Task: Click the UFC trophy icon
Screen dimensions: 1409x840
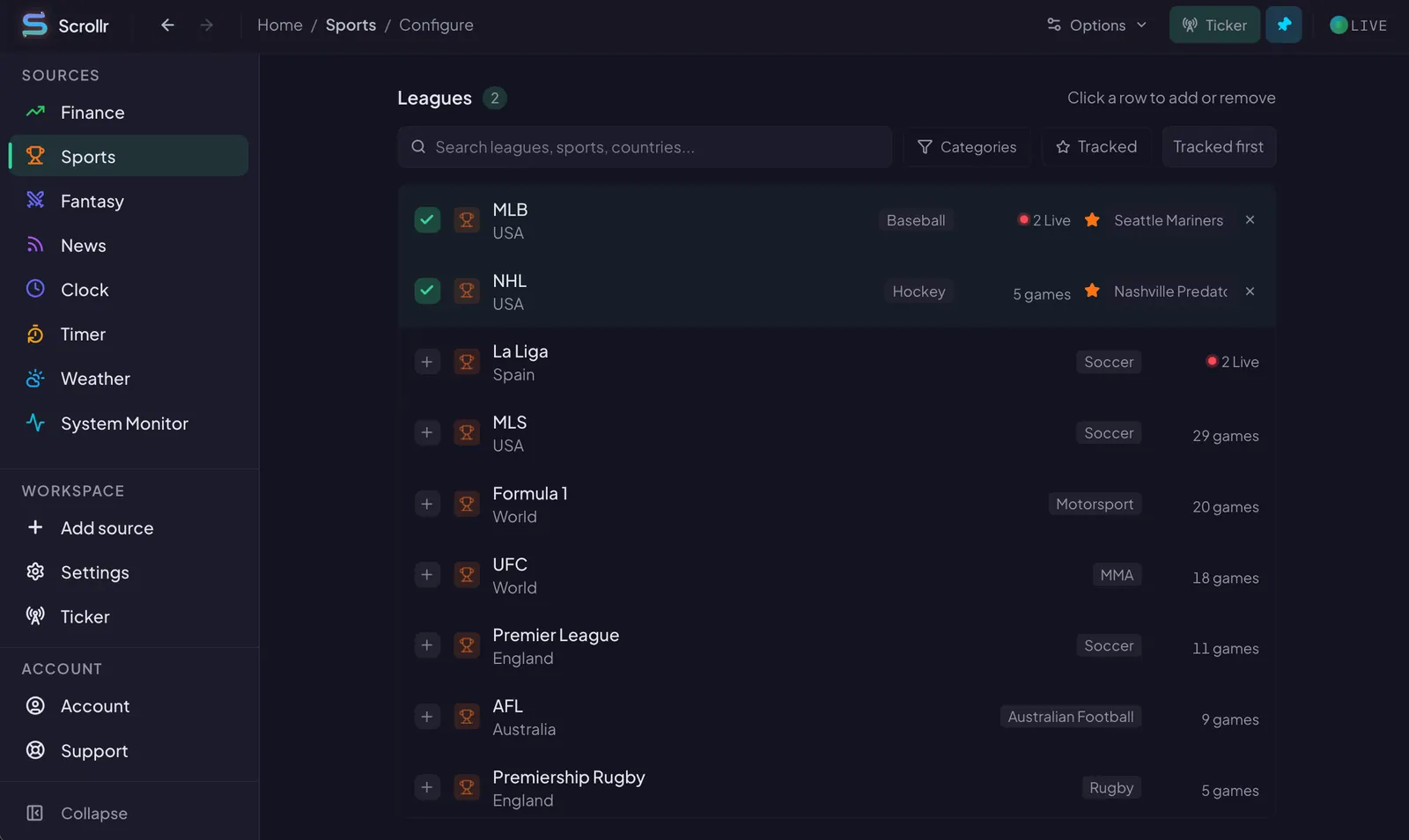Action: (x=467, y=574)
